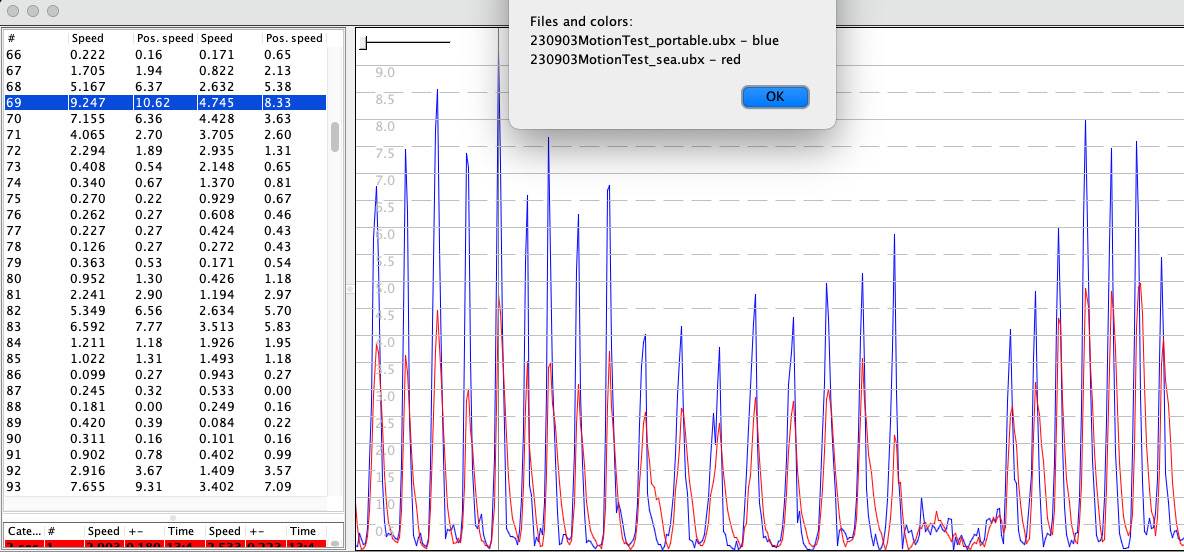
Task: Select row 93 in the speed table
Action: pyautogui.click(x=165, y=487)
